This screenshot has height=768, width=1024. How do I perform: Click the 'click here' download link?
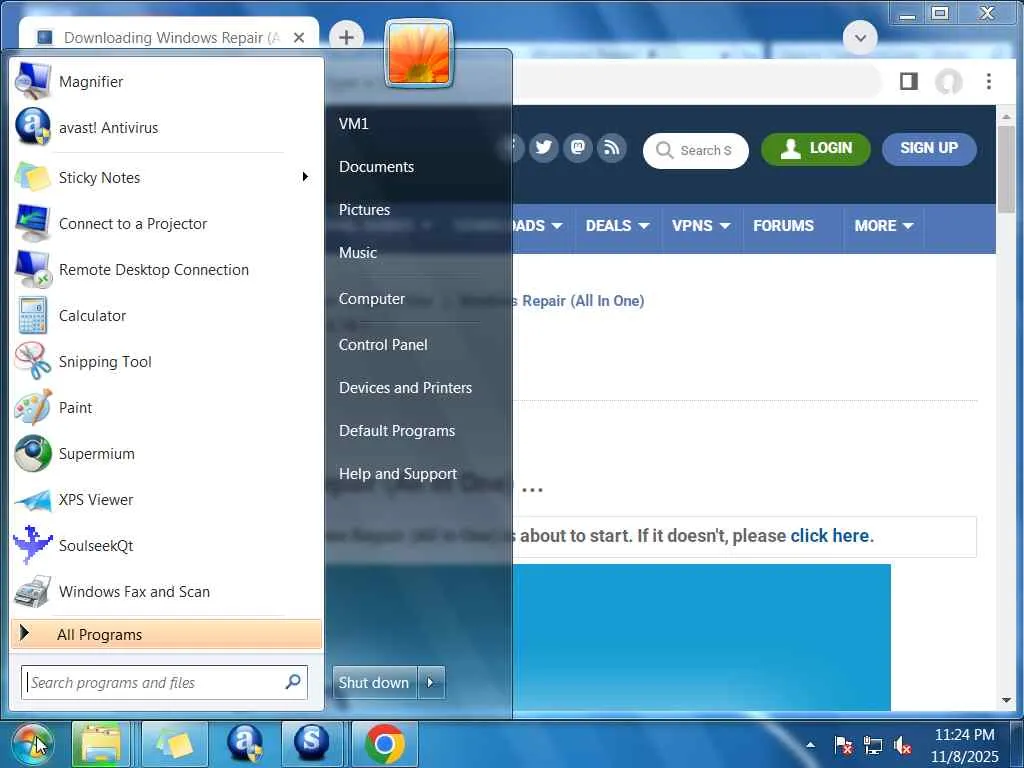pos(829,536)
